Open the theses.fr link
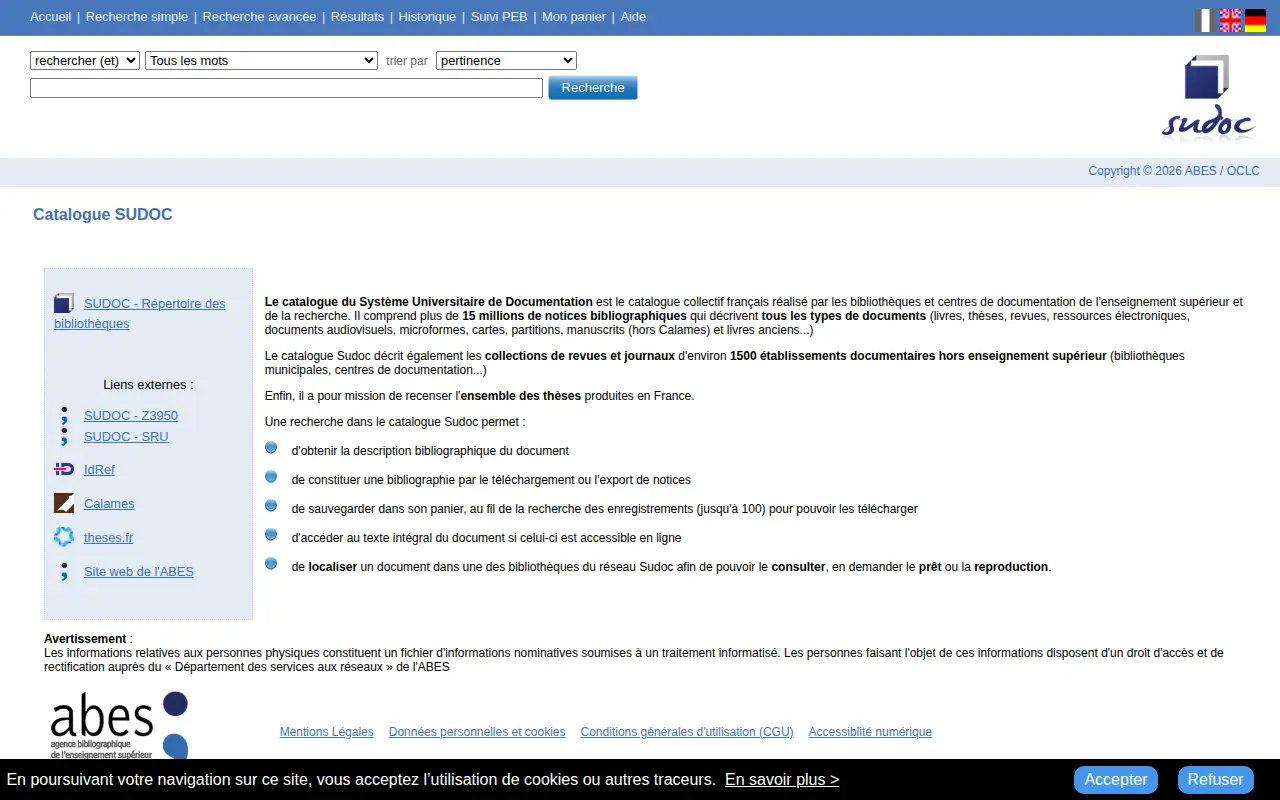 tap(108, 537)
